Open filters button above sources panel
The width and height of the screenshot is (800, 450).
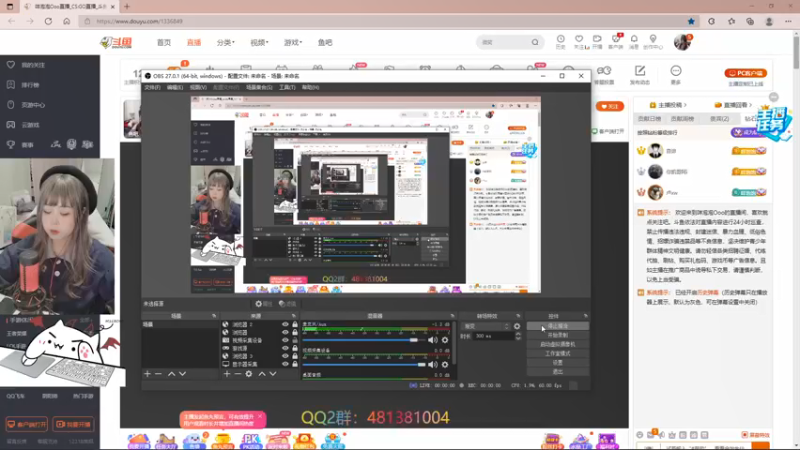pos(287,304)
